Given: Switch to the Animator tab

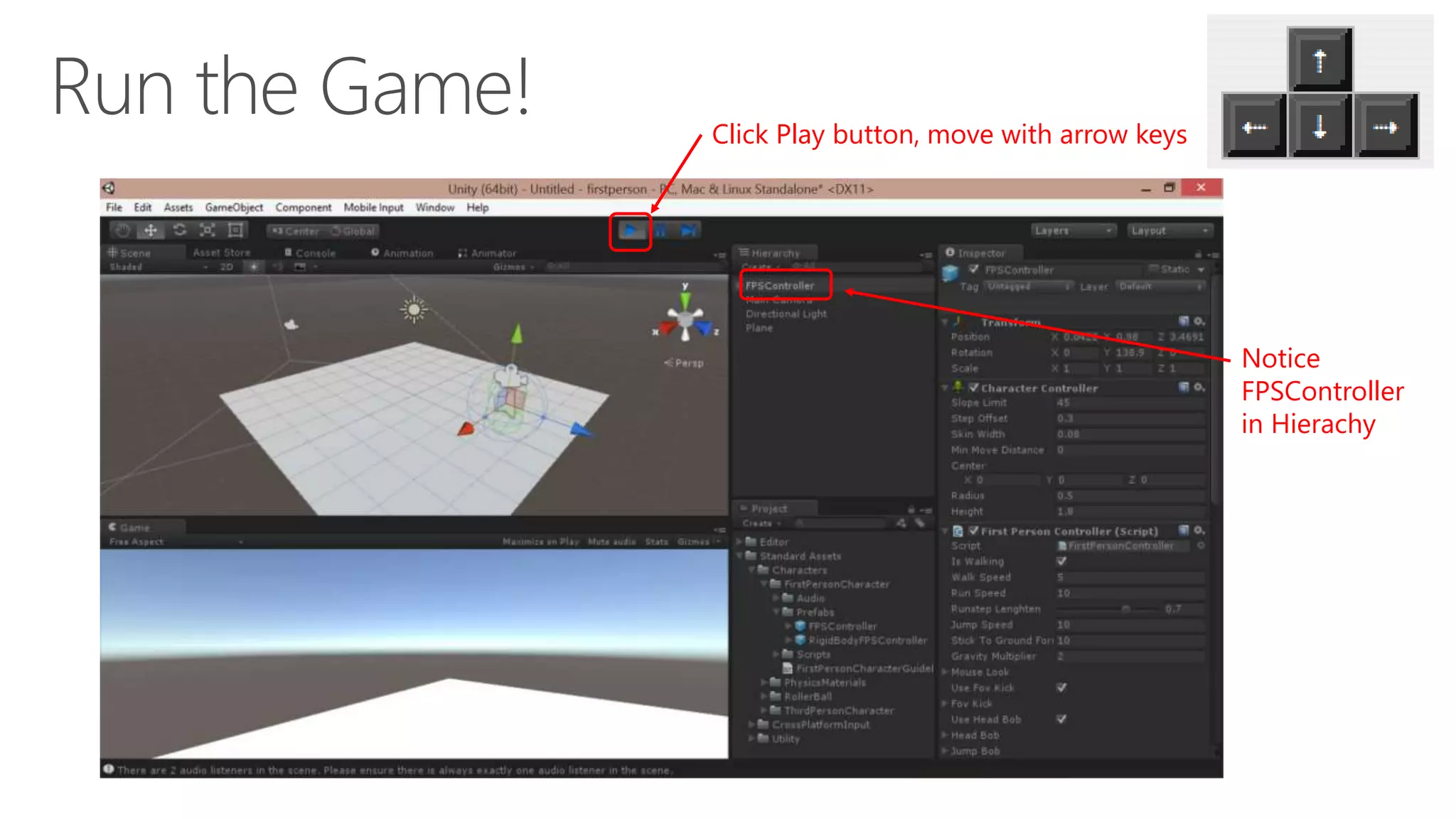Looking at the screenshot, I should (x=488, y=252).
